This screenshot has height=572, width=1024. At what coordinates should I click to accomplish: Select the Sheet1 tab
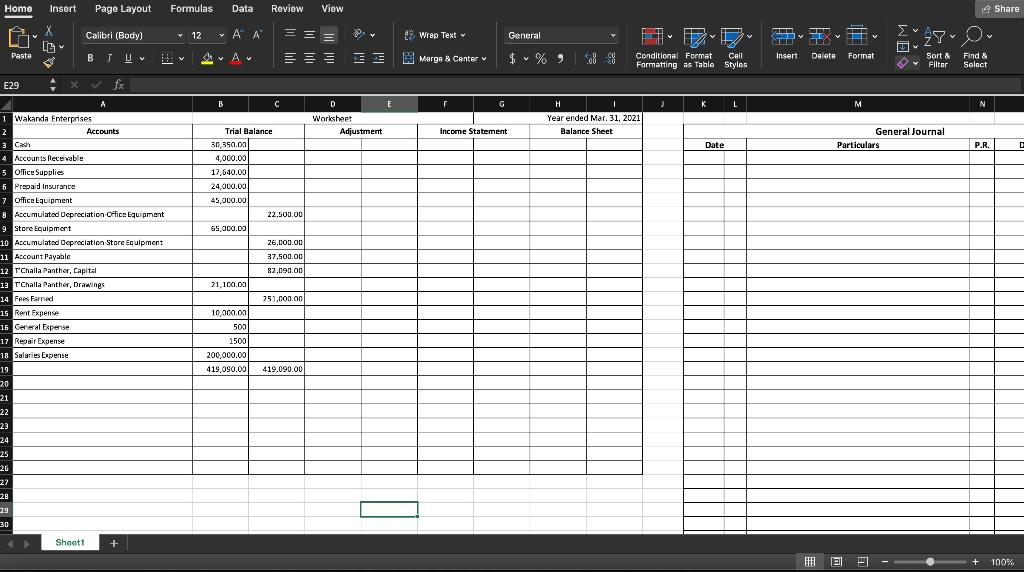[x=70, y=543]
